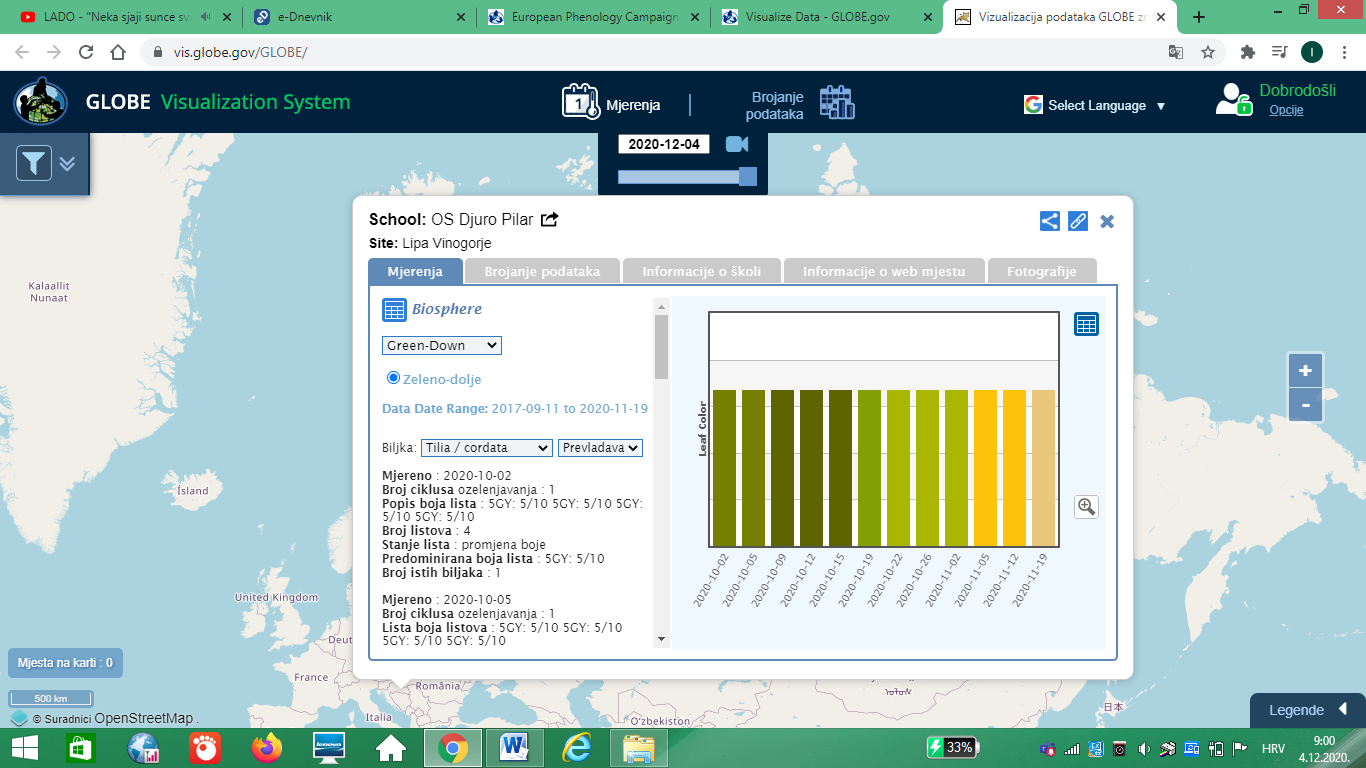Expand the Legende panel
1366x768 pixels.
tap(1307, 710)
